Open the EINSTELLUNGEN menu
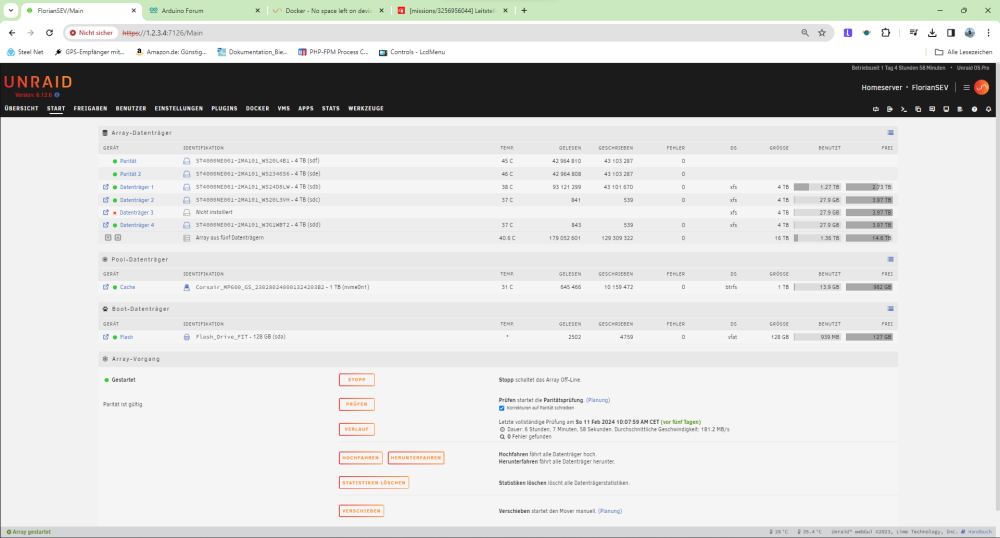 (x=179, y=108)
